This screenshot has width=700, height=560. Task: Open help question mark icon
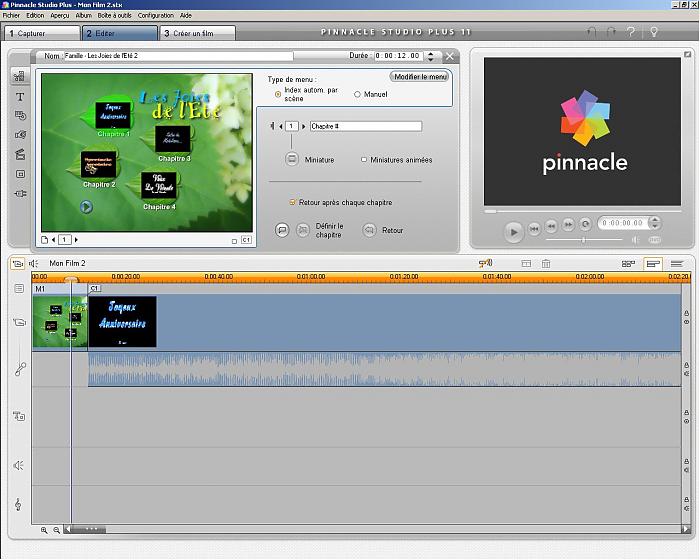631,32
